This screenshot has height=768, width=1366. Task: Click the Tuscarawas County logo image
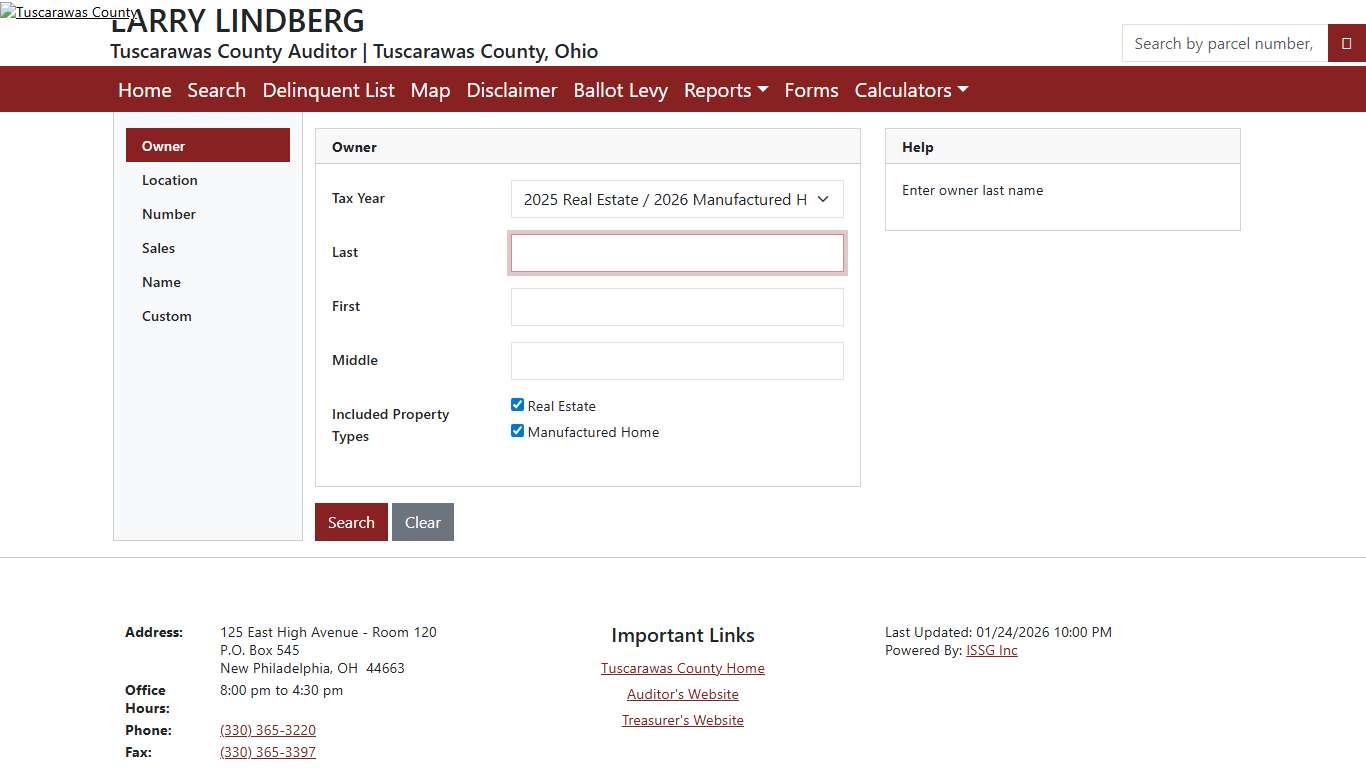point(69,13)
